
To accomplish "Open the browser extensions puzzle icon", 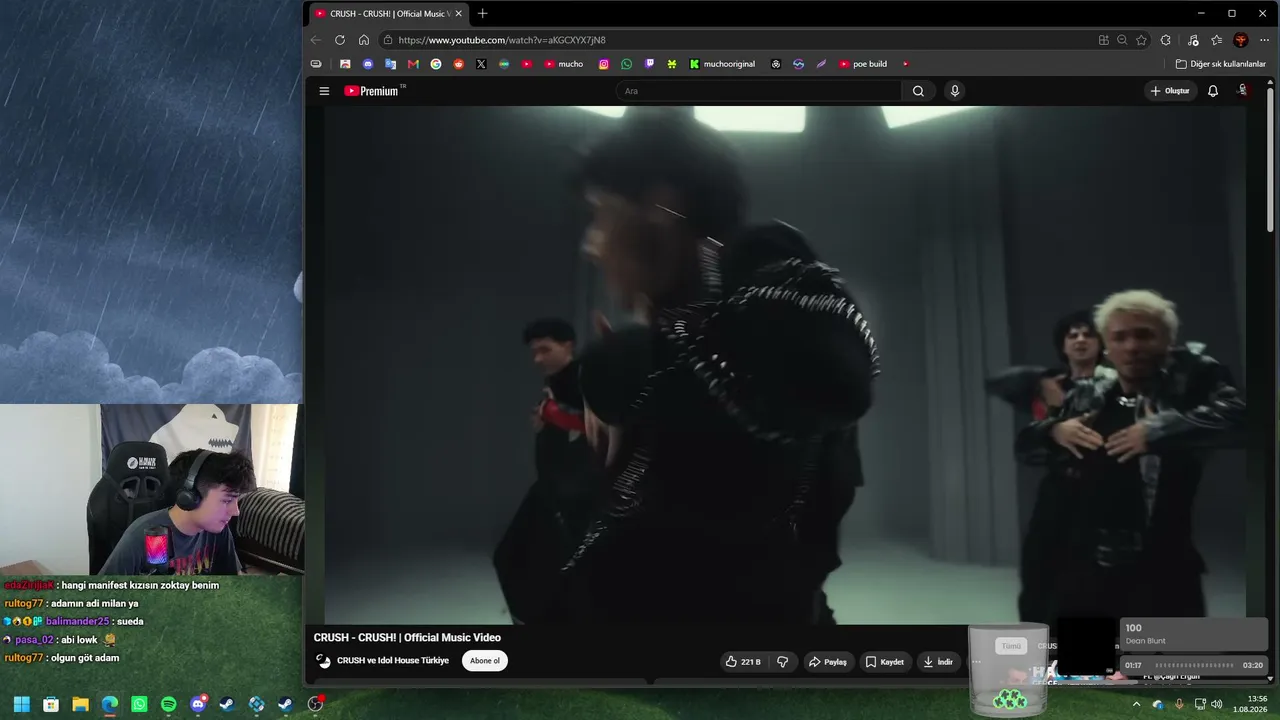I will (1166, 40).
